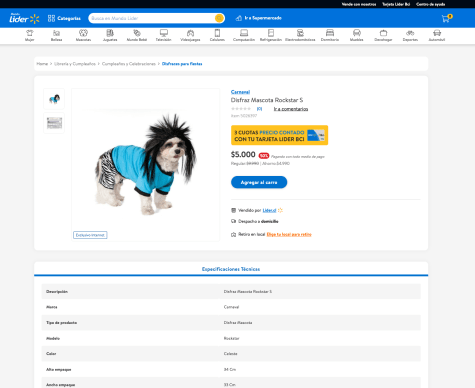Open the Lider.cl seller link
Screen dimensions: 475x388
point(269,210)
